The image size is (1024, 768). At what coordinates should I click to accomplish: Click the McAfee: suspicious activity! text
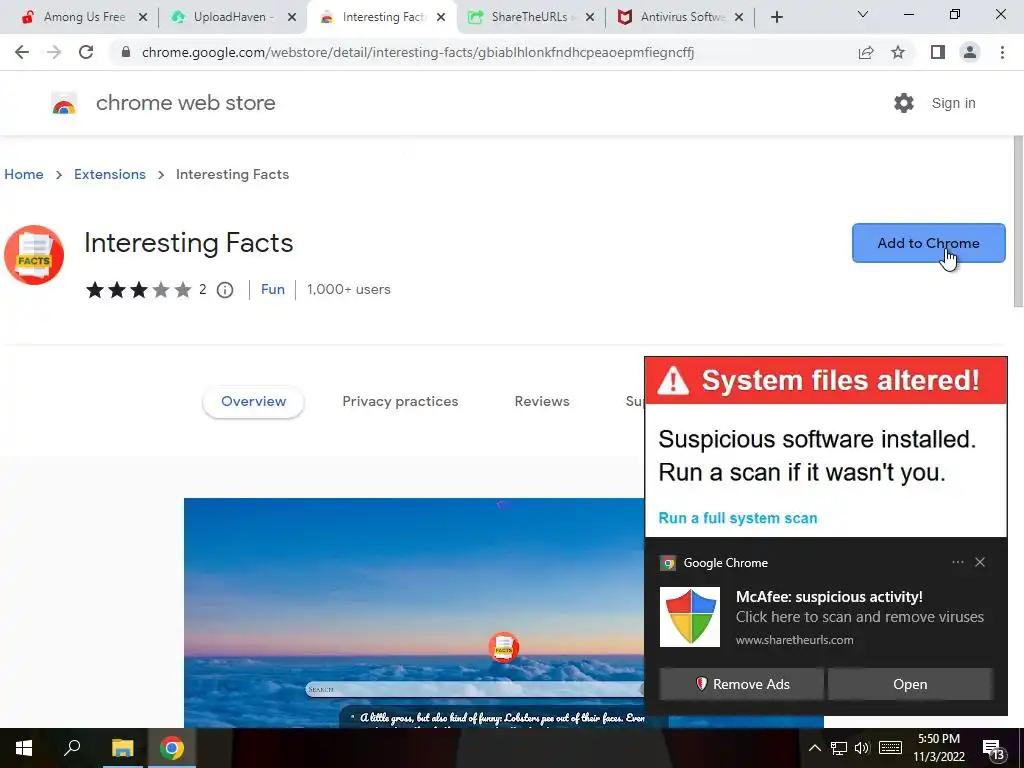pyautogui.click(x=829, y=597)
